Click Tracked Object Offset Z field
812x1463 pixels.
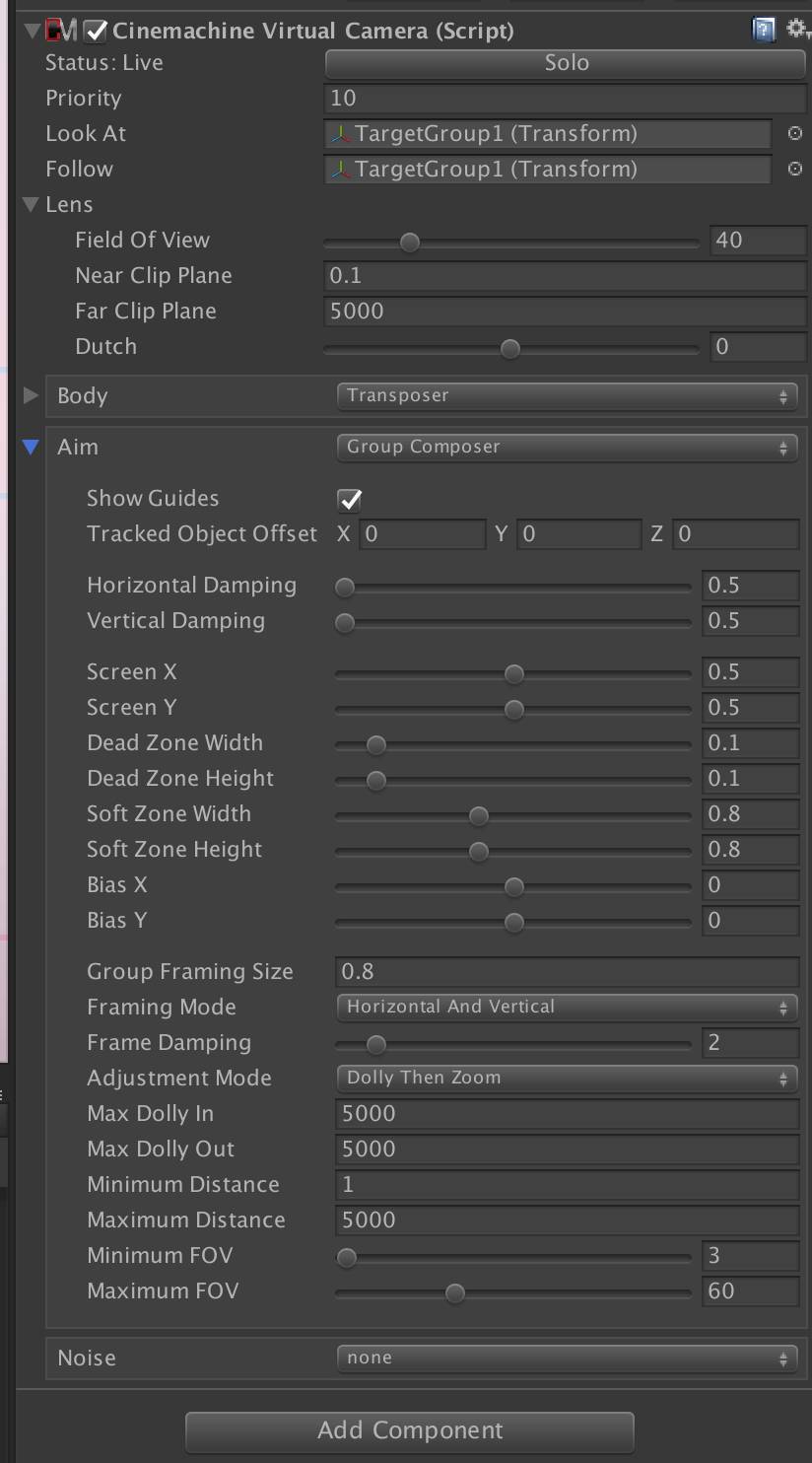(736, 534)
